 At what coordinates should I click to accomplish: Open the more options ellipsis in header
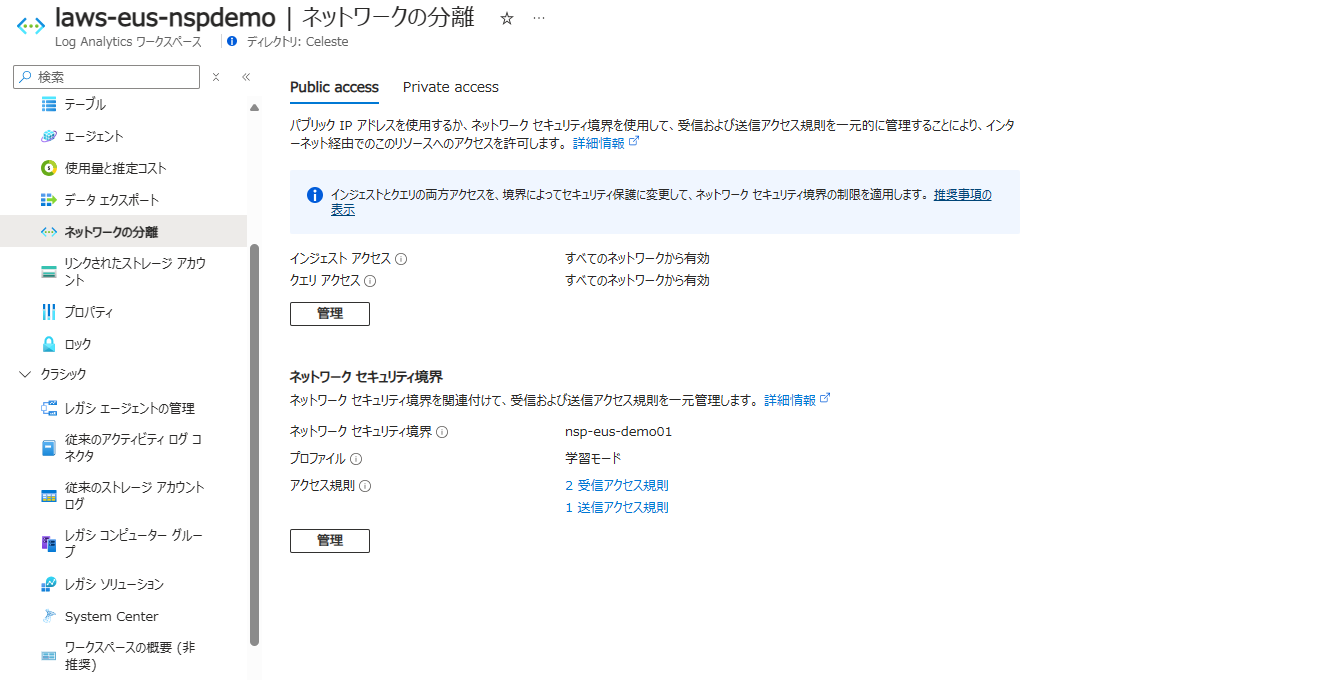pyautogui.click(x=539, y=19)
